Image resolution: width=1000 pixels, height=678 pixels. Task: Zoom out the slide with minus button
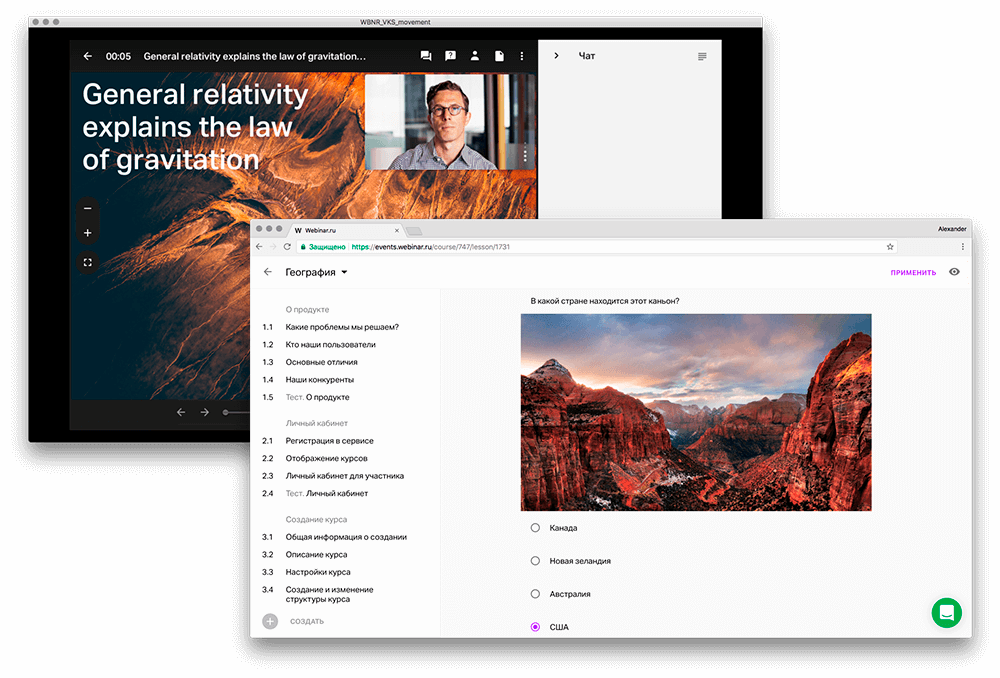(88, 209)
